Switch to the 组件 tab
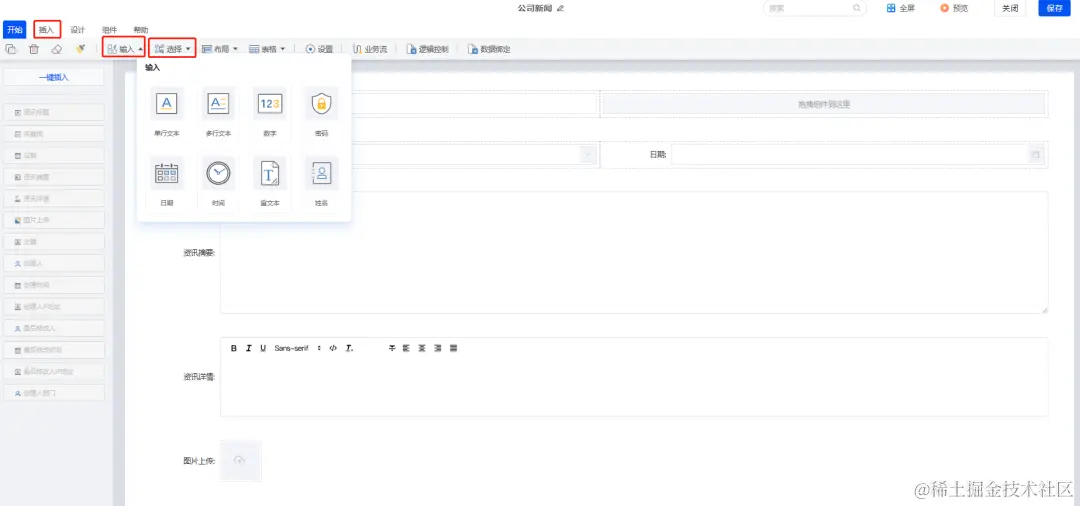The height and width of the screenshot is (506, 1080). [110, 30]
